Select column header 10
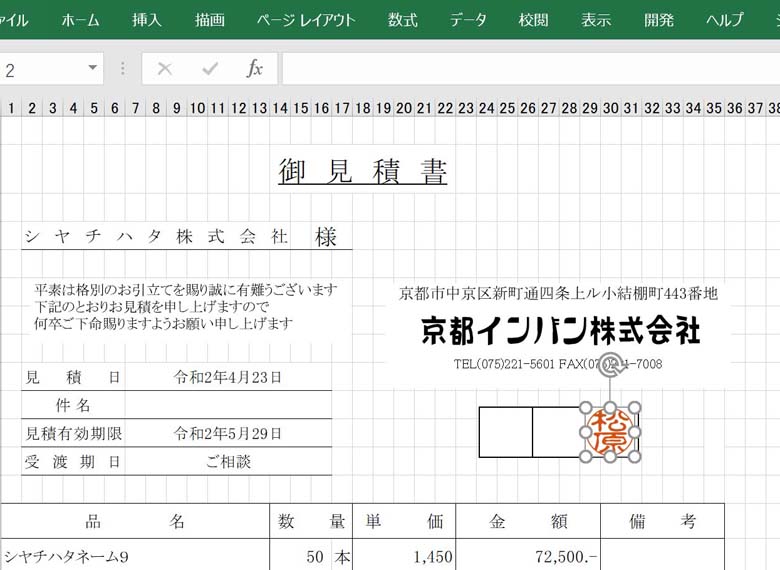 tap(197, 108)
